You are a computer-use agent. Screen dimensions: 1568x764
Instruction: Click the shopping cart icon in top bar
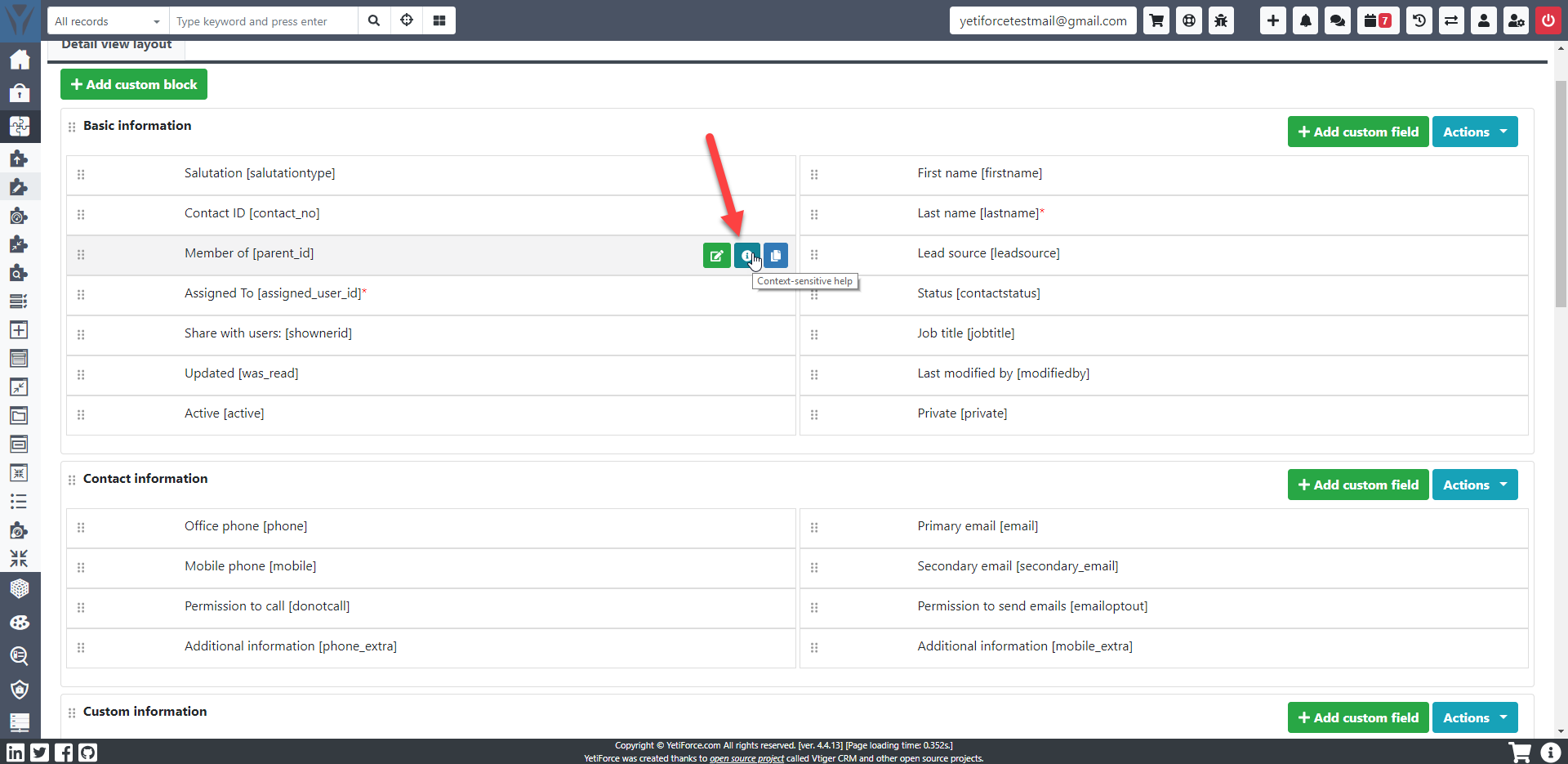click(x=1156, y=20)
